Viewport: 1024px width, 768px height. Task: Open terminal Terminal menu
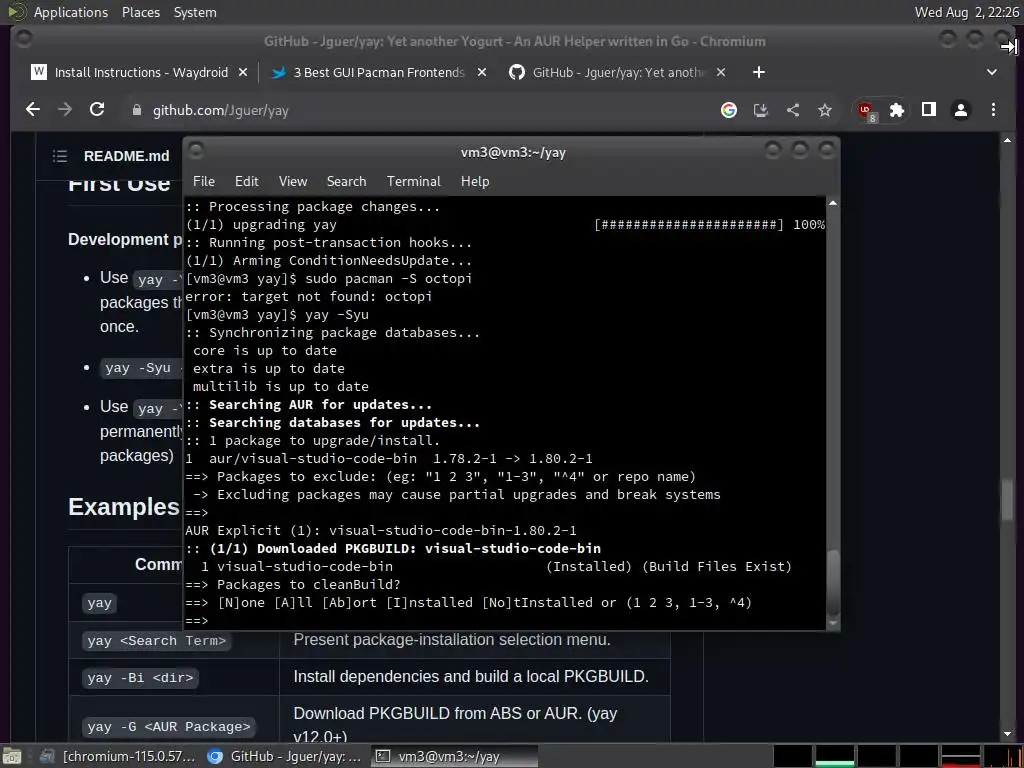click(x=413, y=181)
